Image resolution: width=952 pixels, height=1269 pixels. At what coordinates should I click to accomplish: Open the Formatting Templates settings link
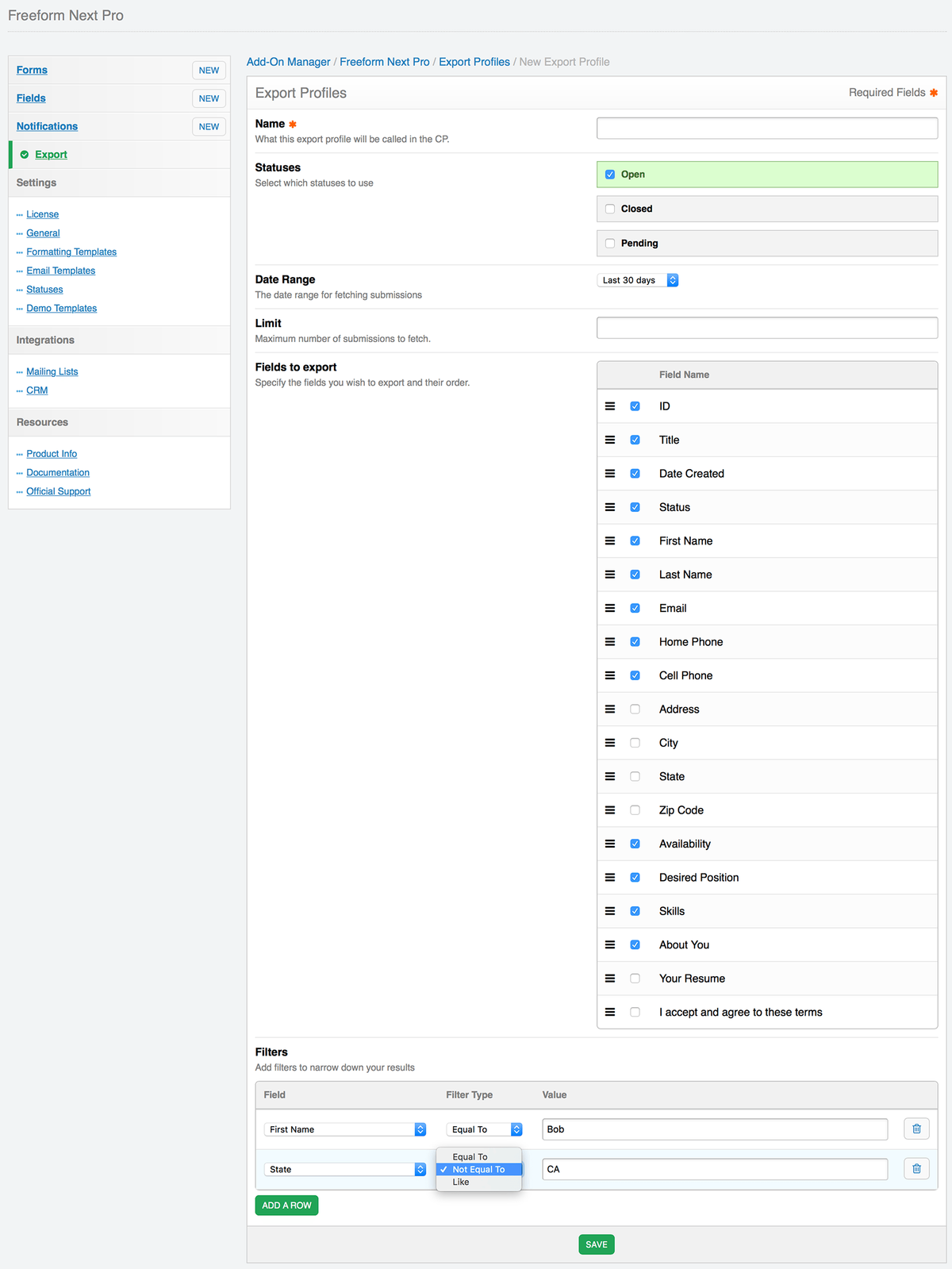click(71, 252)
